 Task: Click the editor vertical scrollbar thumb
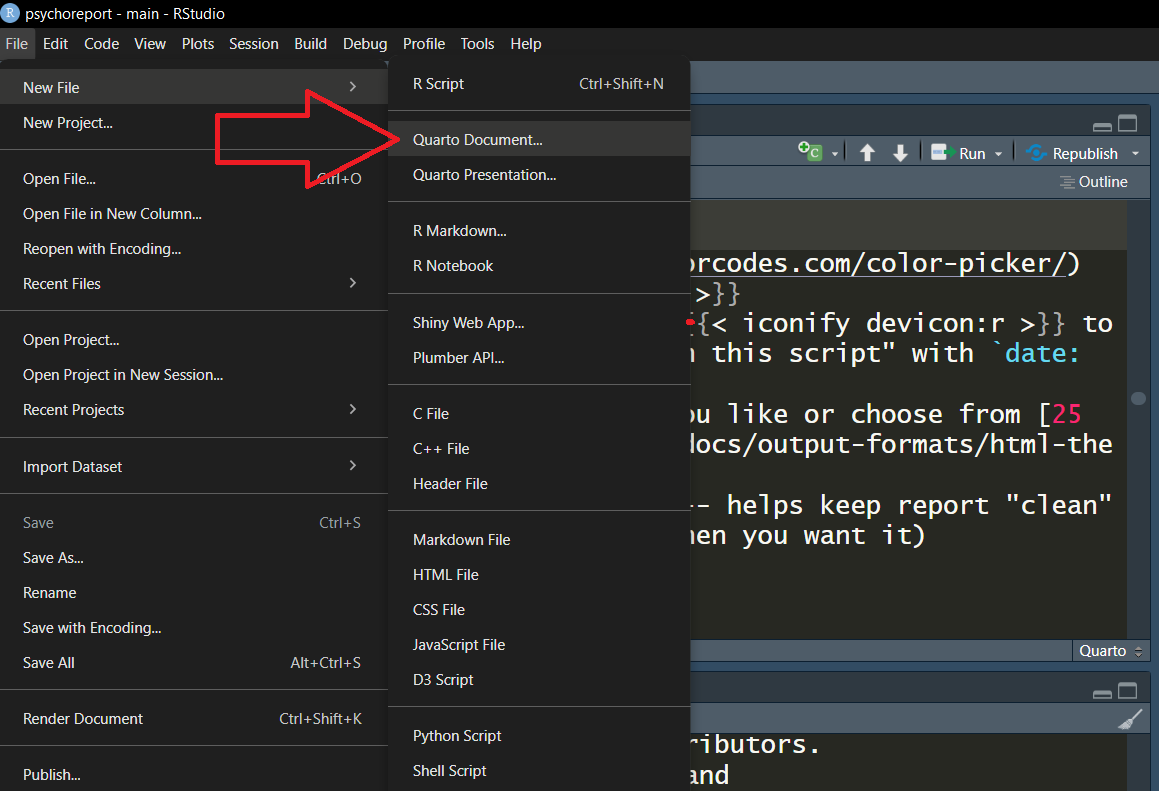1138,398
